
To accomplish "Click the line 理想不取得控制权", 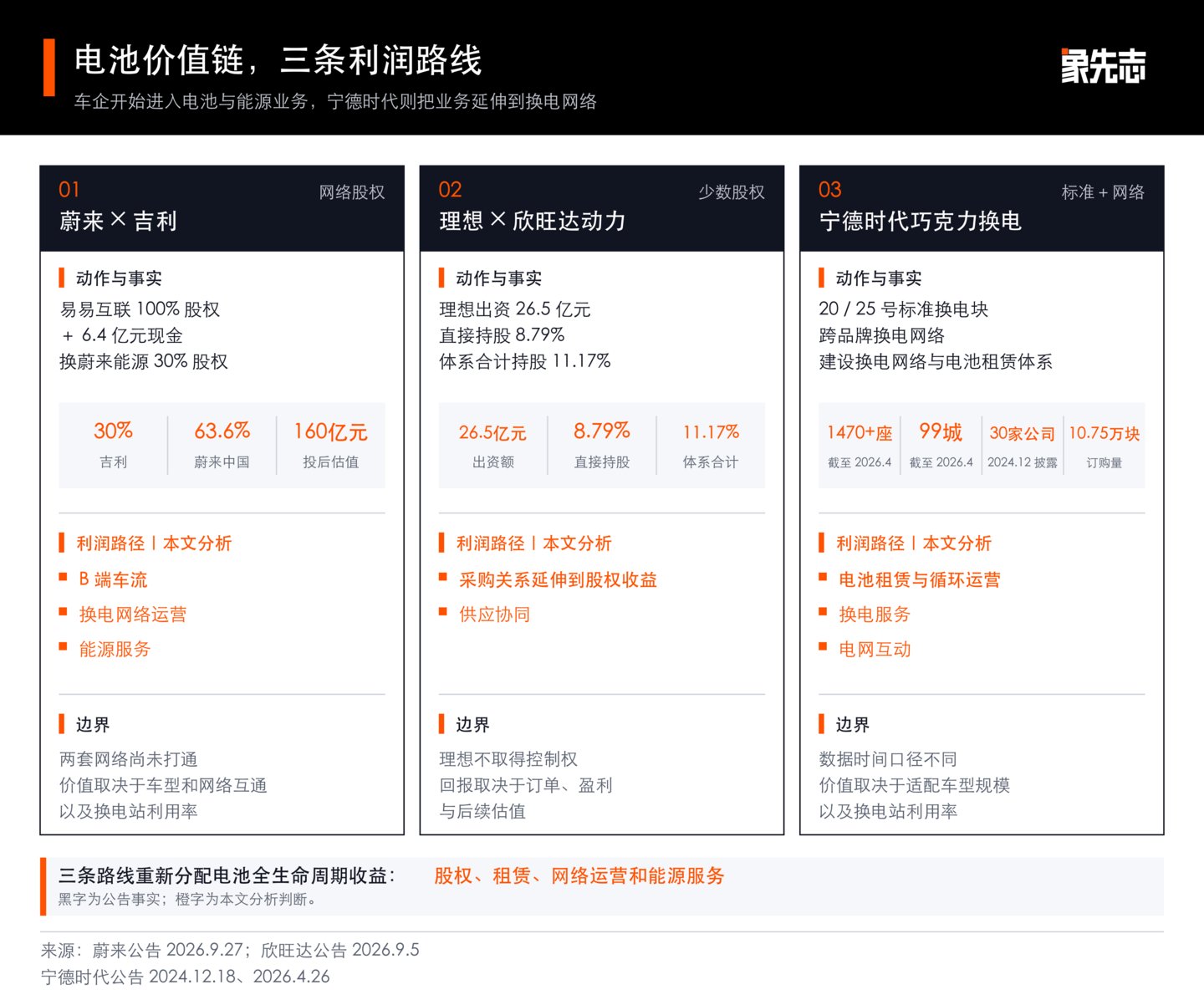I will click(508, 759).
